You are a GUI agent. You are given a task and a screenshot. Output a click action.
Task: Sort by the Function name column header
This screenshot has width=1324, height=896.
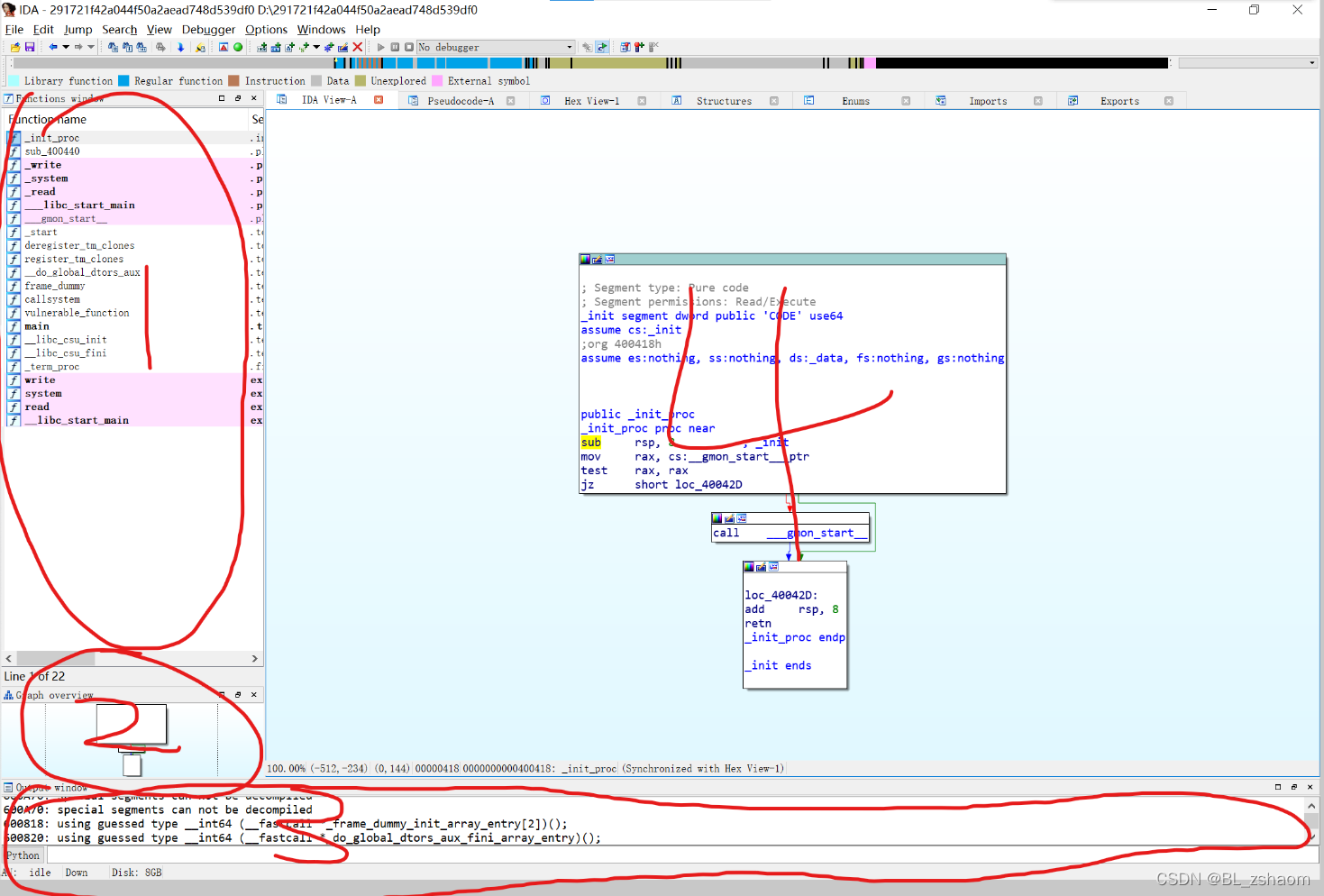point(126,119)
